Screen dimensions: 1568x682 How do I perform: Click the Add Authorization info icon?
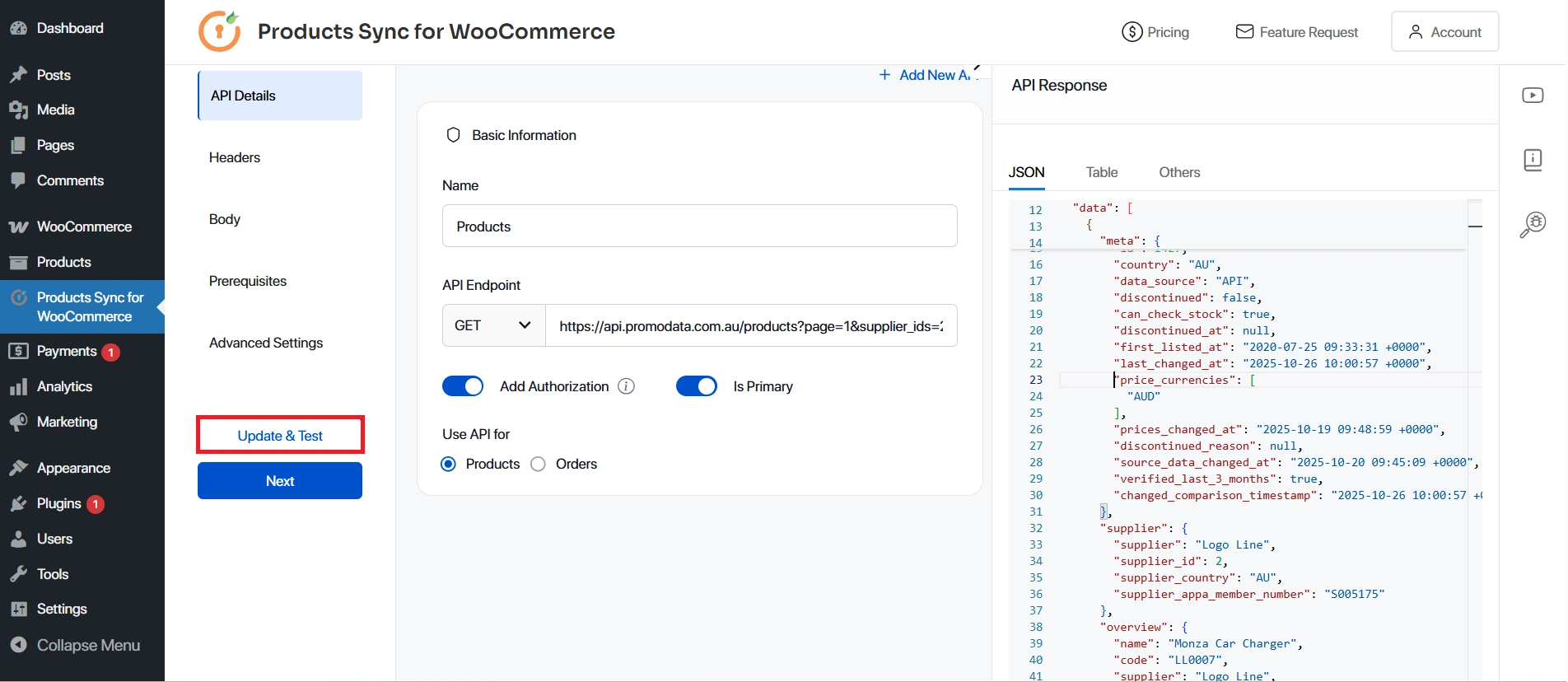click(x=626, y=386)
